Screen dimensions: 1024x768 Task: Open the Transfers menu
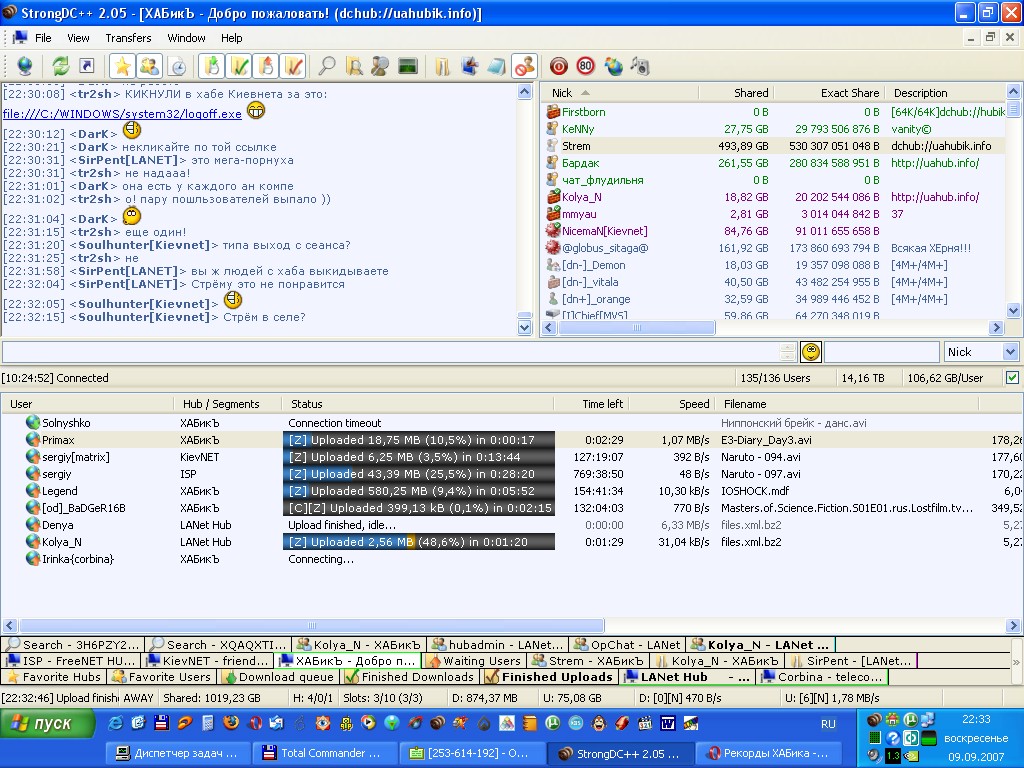tap(128, 38)
